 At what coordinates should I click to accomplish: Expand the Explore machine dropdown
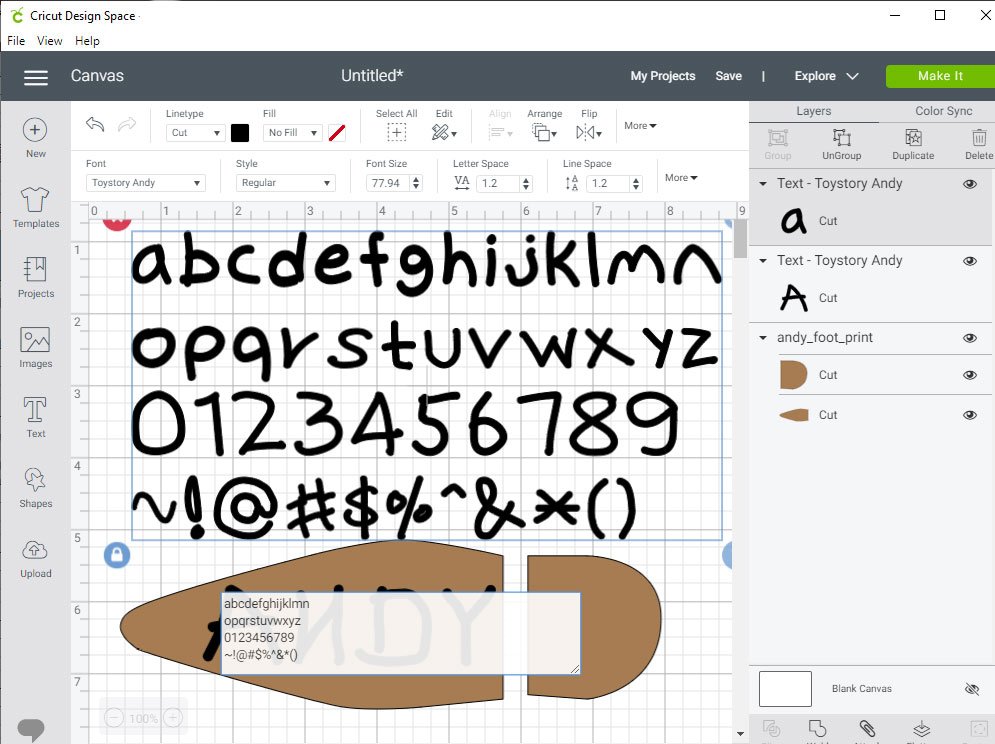tap(826, 76)
